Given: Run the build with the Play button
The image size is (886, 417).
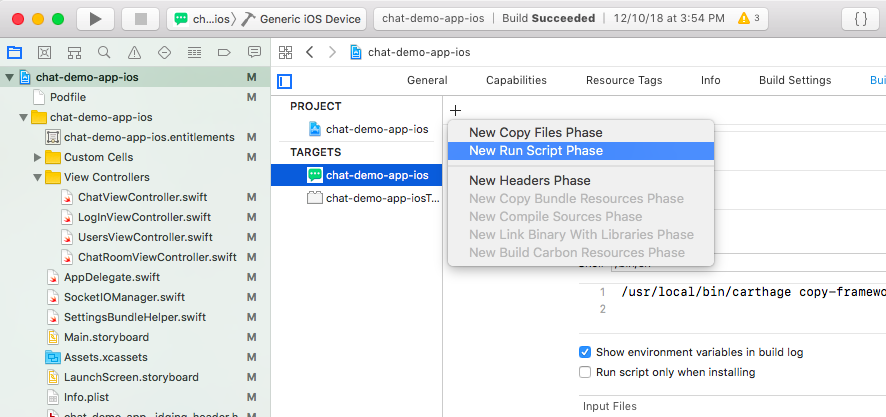Looking at the screenshot, I should [95, 19].
